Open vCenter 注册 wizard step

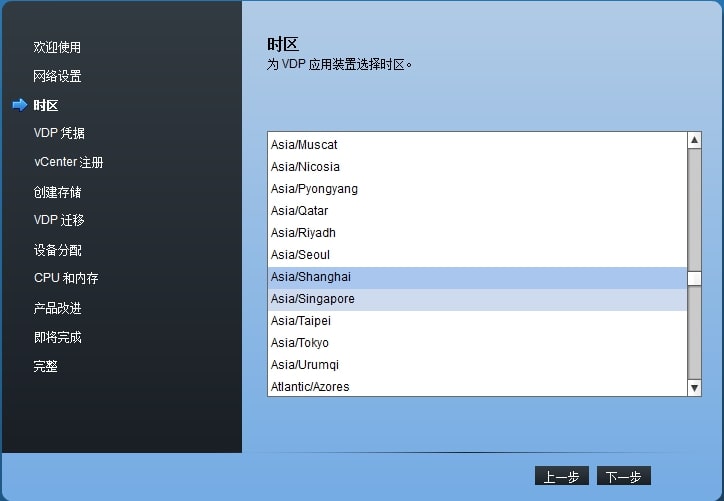pos(68,162)
